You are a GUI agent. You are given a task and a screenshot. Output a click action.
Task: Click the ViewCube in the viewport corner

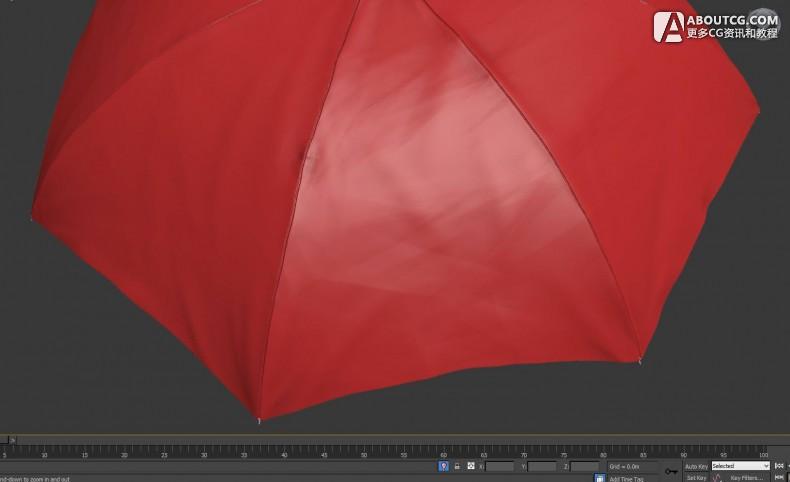click(x=765, y=18)
